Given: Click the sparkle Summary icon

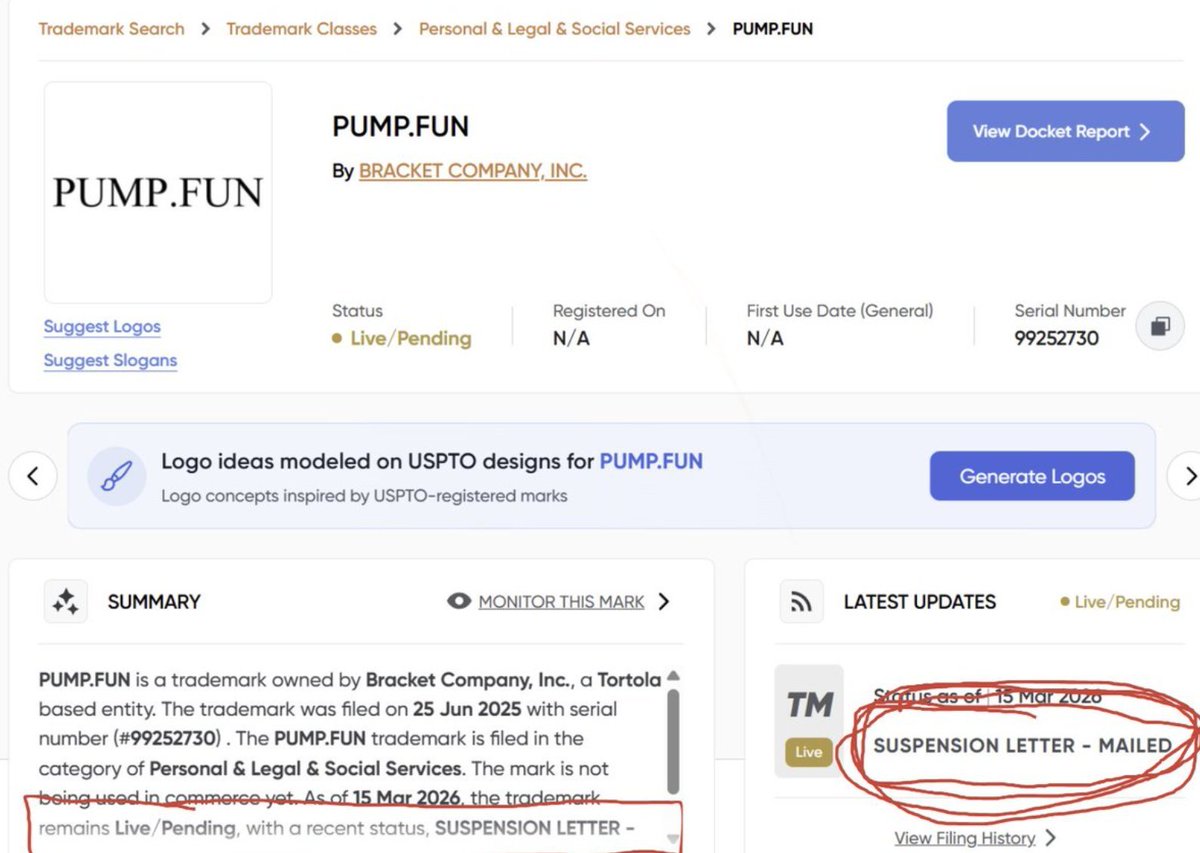Looking at the screenshot, I should (x=66, y=601).
